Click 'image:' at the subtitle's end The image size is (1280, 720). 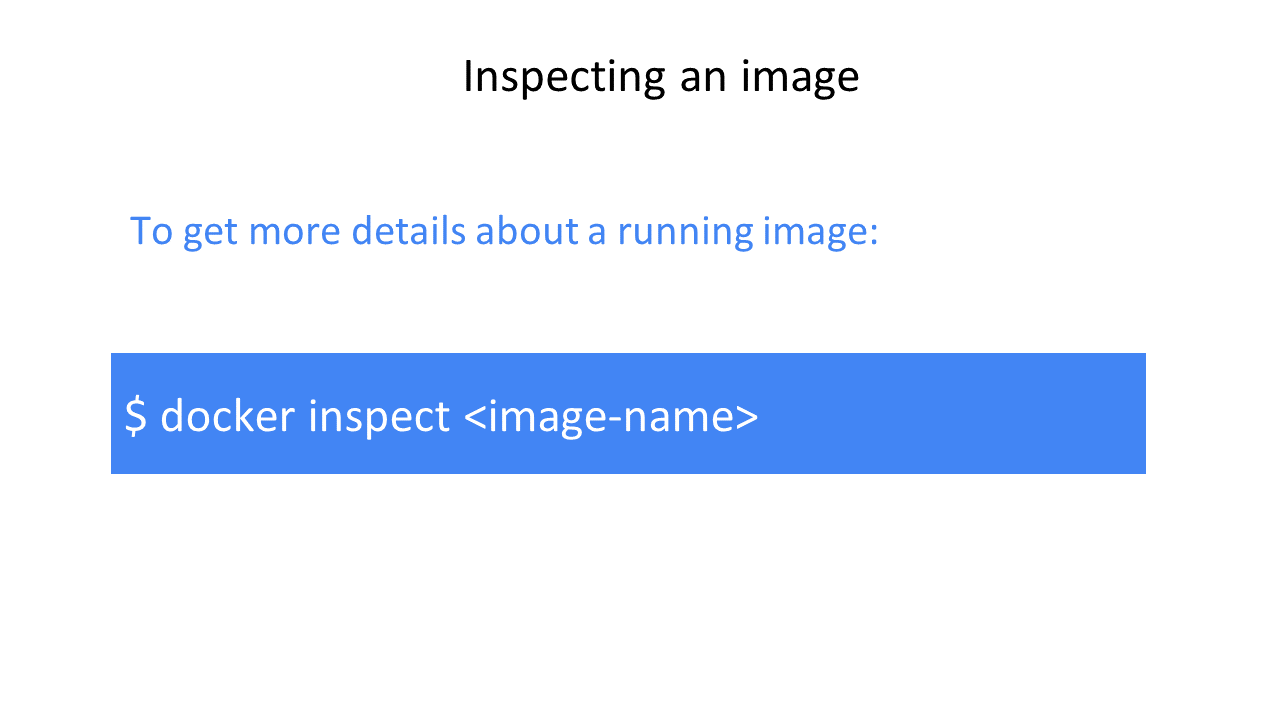pyautogui.click(x=820, y=234)
